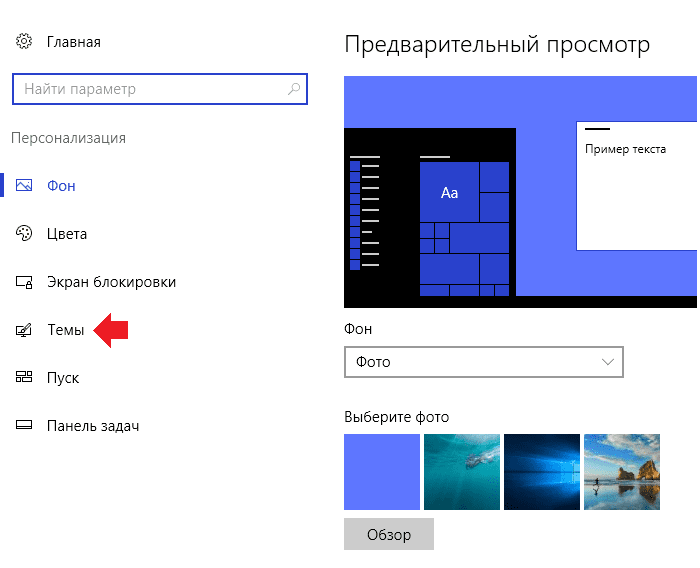This screenshot has height=568, width=700.
Task: Click the Предварительный просмотр heading
Action: click(497, 45)
